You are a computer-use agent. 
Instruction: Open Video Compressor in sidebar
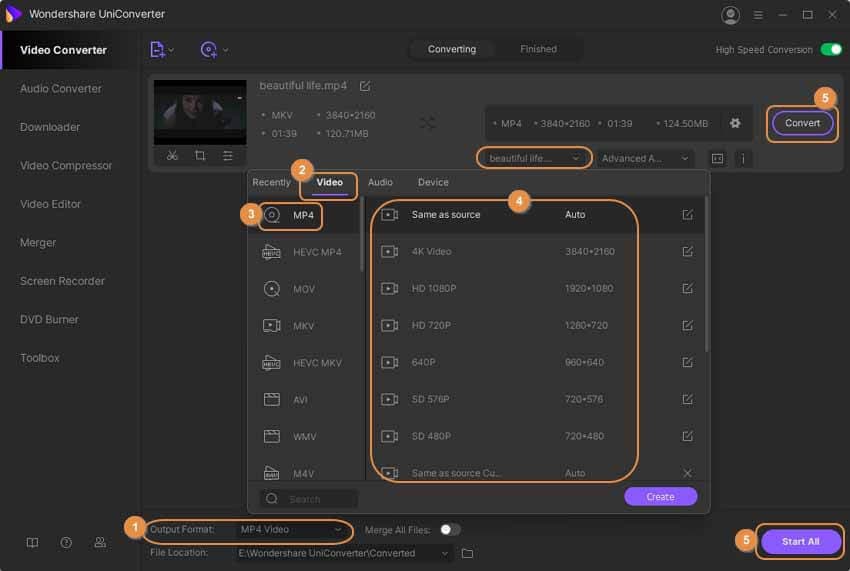click(66, 165)
